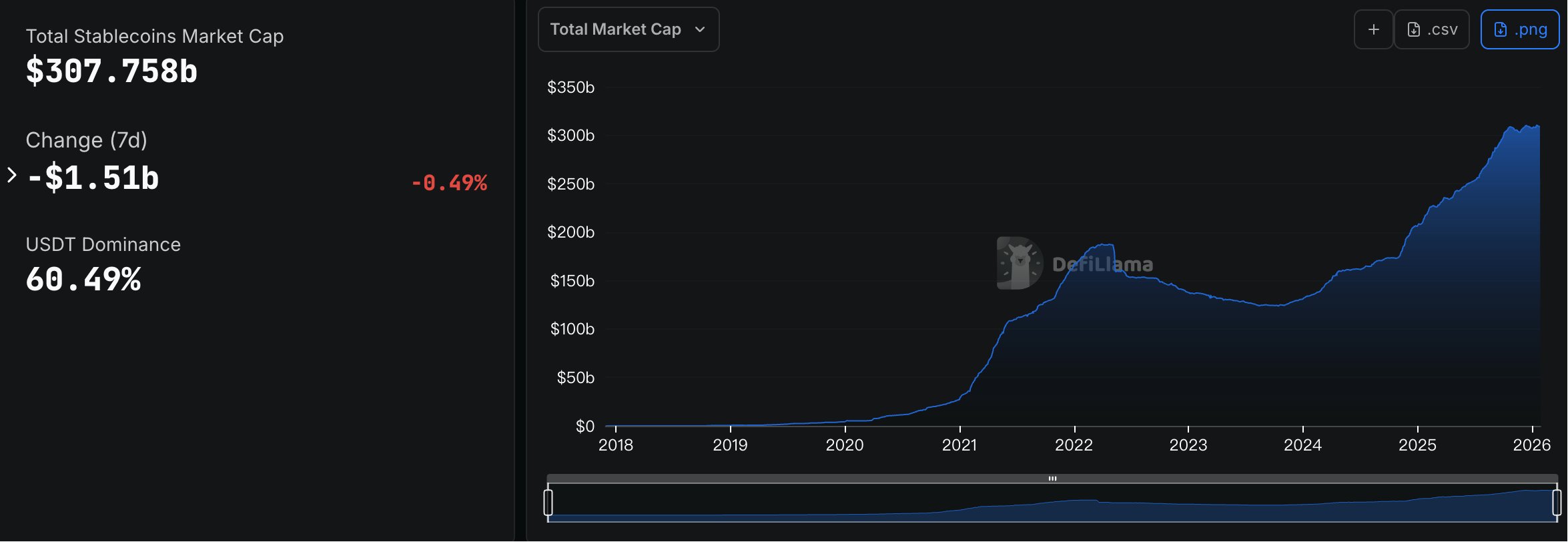
Task: Click the grip handle atop the range bar
Action: pos(1052,479)
